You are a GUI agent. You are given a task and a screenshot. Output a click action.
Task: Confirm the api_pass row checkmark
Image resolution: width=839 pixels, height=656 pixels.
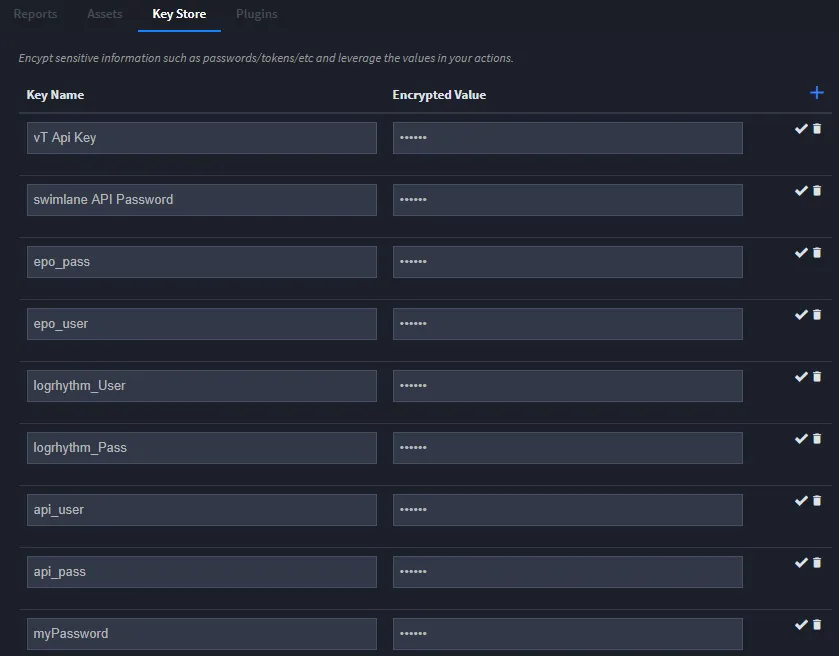(801, 563)
